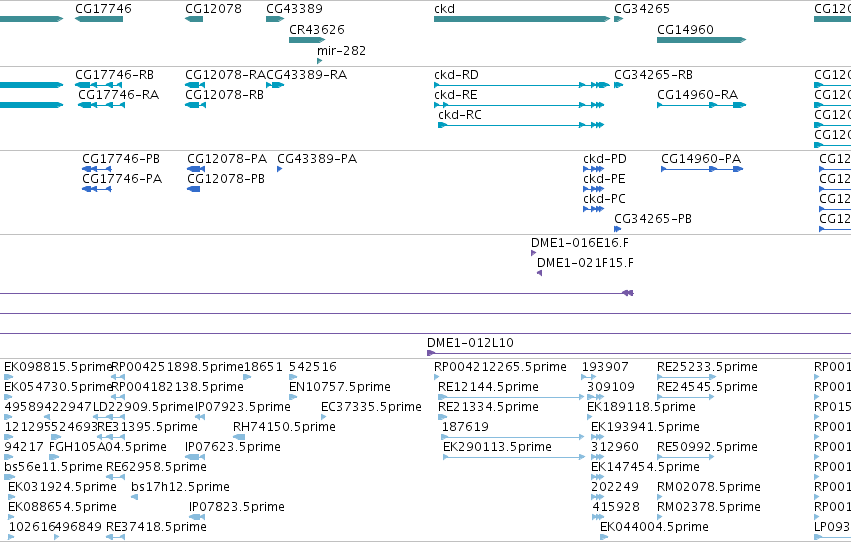Select the CR43626 gene bar
Image resolution: width=851 pixels, height=542 pixels.
coord(307,40)
